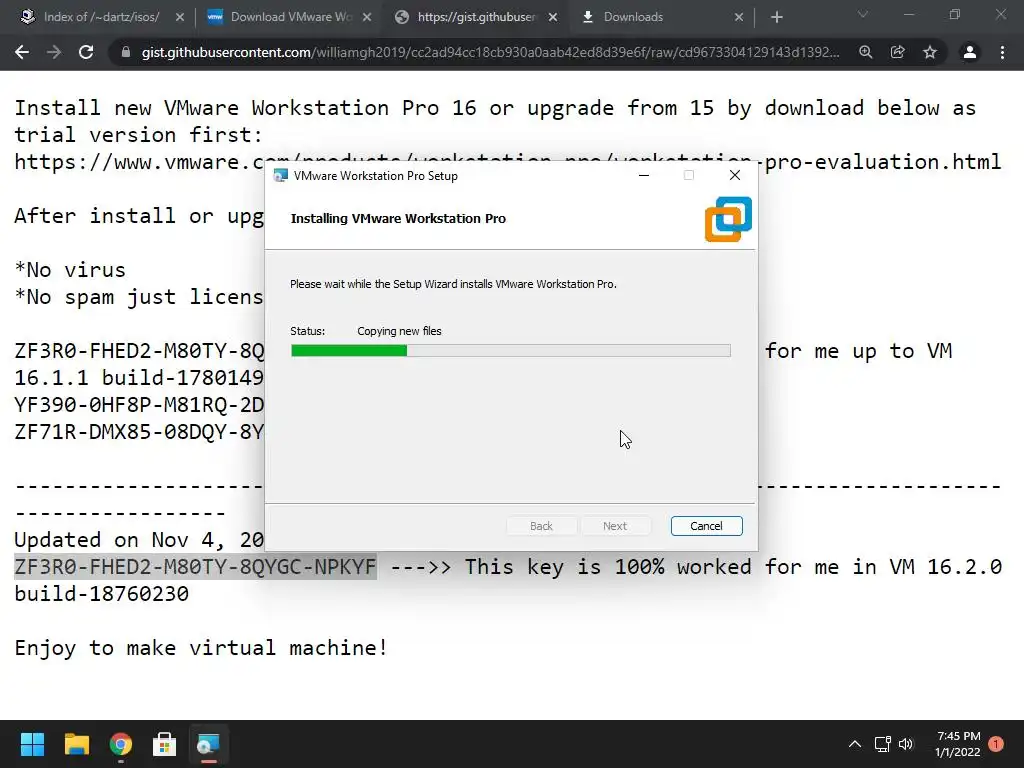Click the VMware Setup title bar icon
The image size is (1024, 768).
280,176
